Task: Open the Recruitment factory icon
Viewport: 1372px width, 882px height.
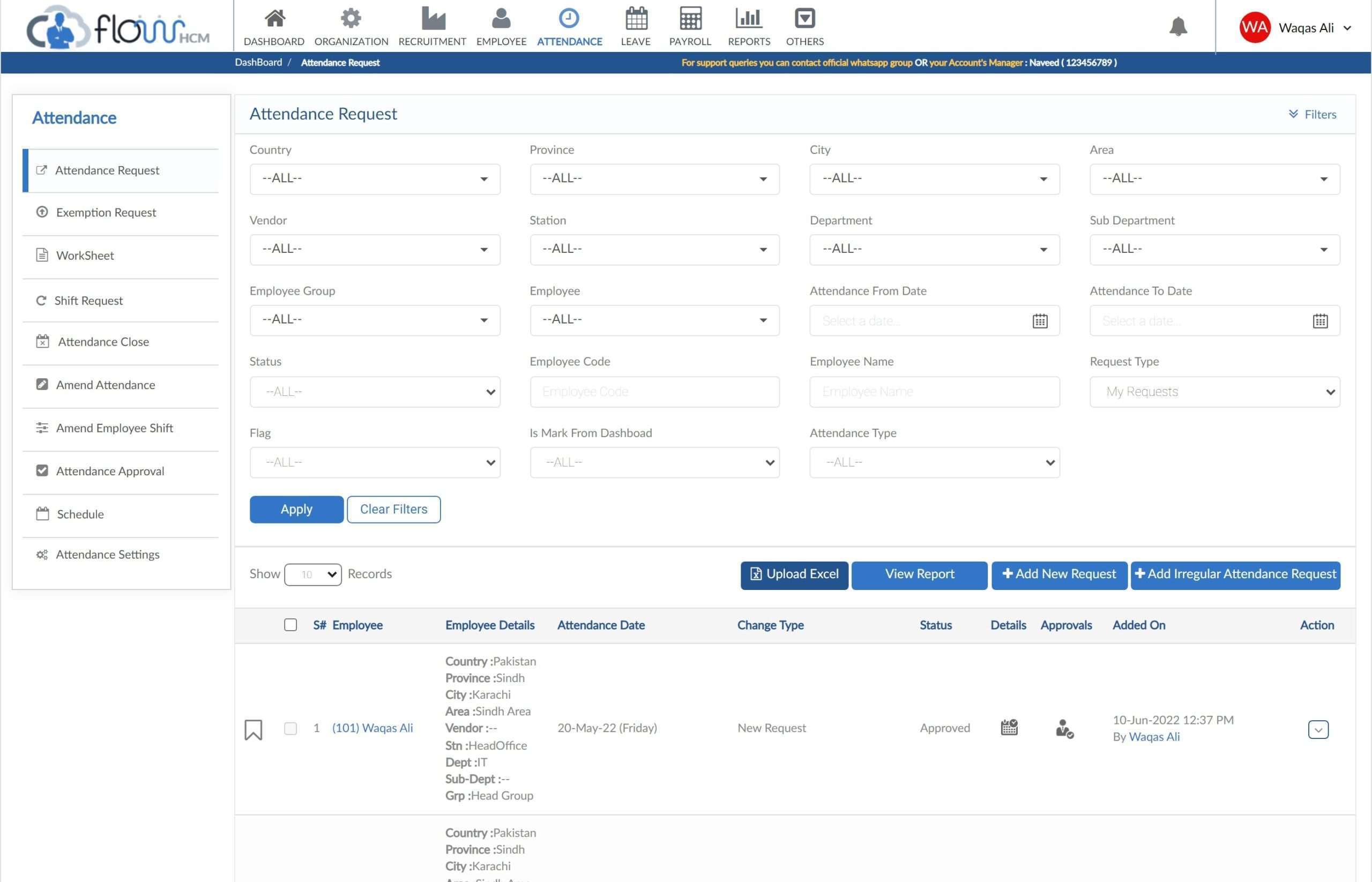Action: (x=433, y=18)
